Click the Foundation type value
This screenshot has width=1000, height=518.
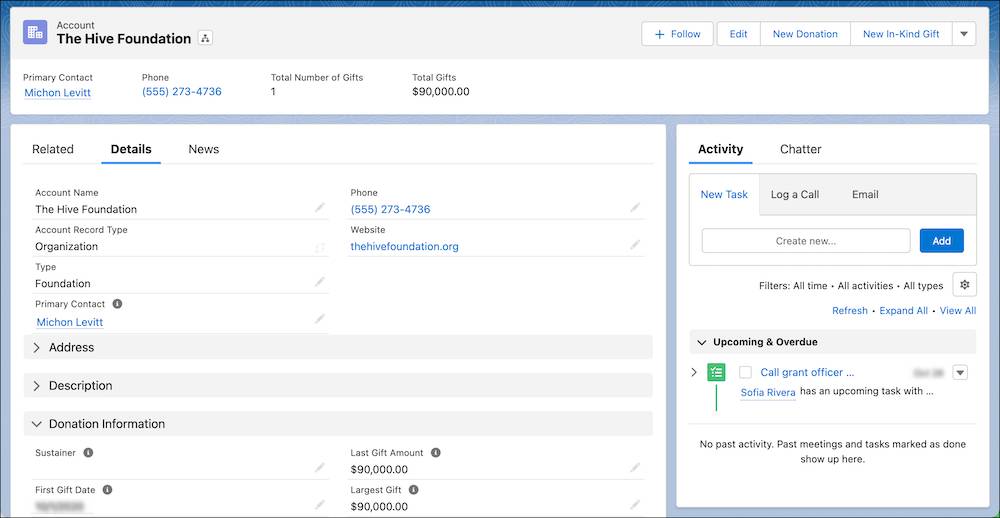(x=62, y=283)
